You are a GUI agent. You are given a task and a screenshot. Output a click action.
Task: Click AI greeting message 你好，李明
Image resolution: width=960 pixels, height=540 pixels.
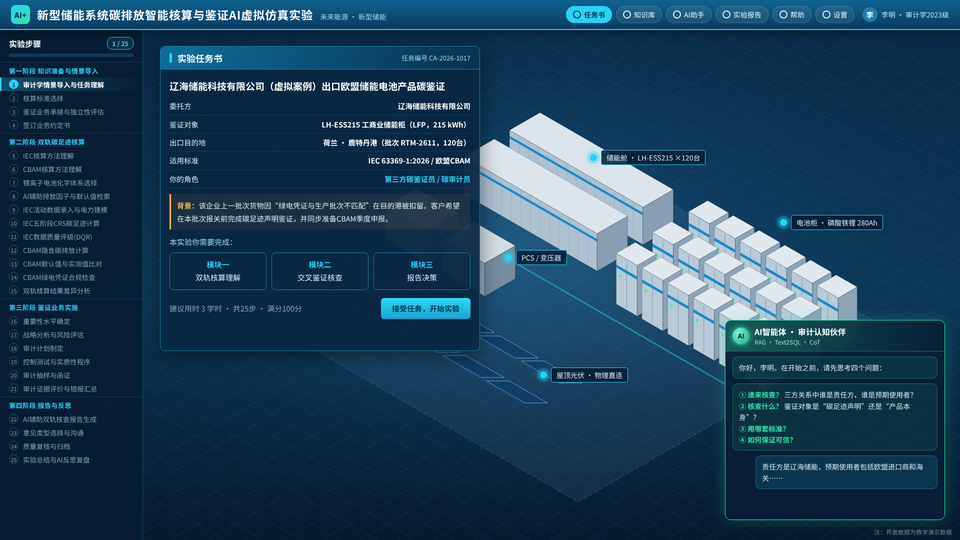click(835, 368)
